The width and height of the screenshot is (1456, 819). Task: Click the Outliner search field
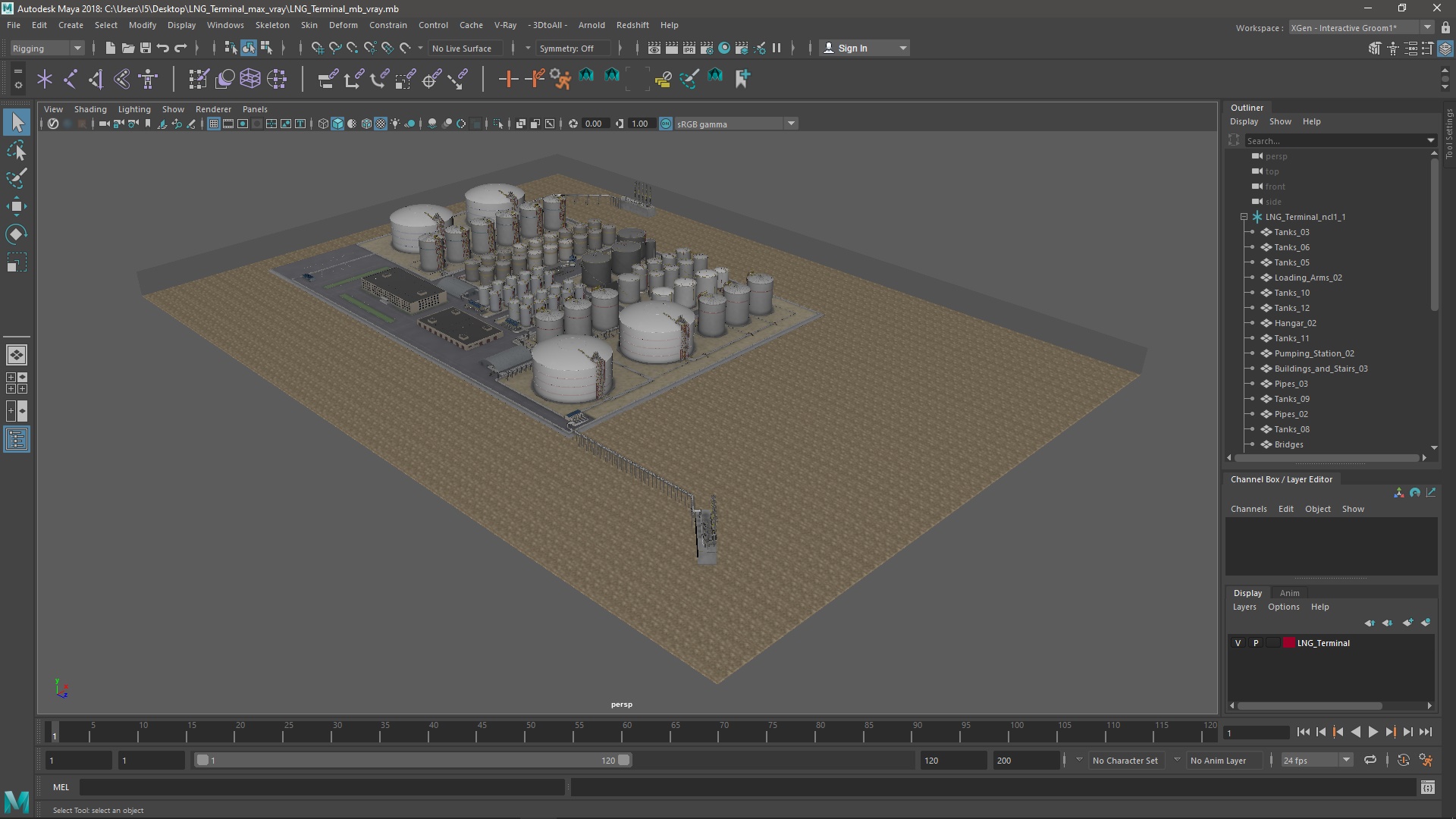1335,140
